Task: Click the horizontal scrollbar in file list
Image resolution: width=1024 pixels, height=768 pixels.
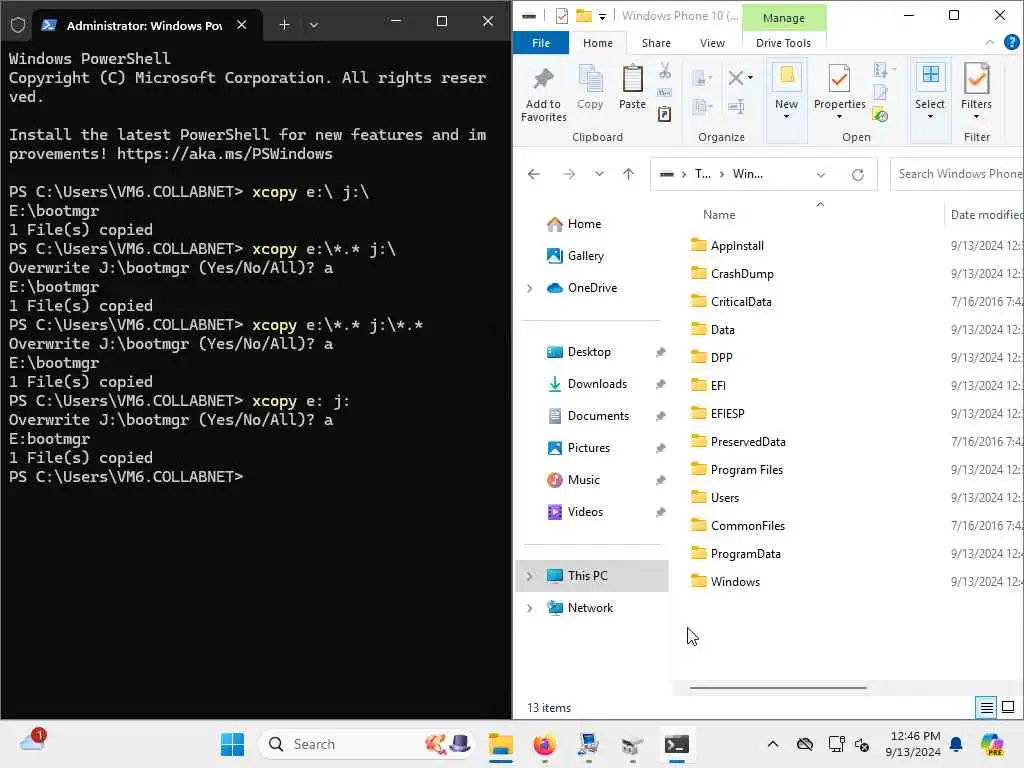Action: pos(778,688)
